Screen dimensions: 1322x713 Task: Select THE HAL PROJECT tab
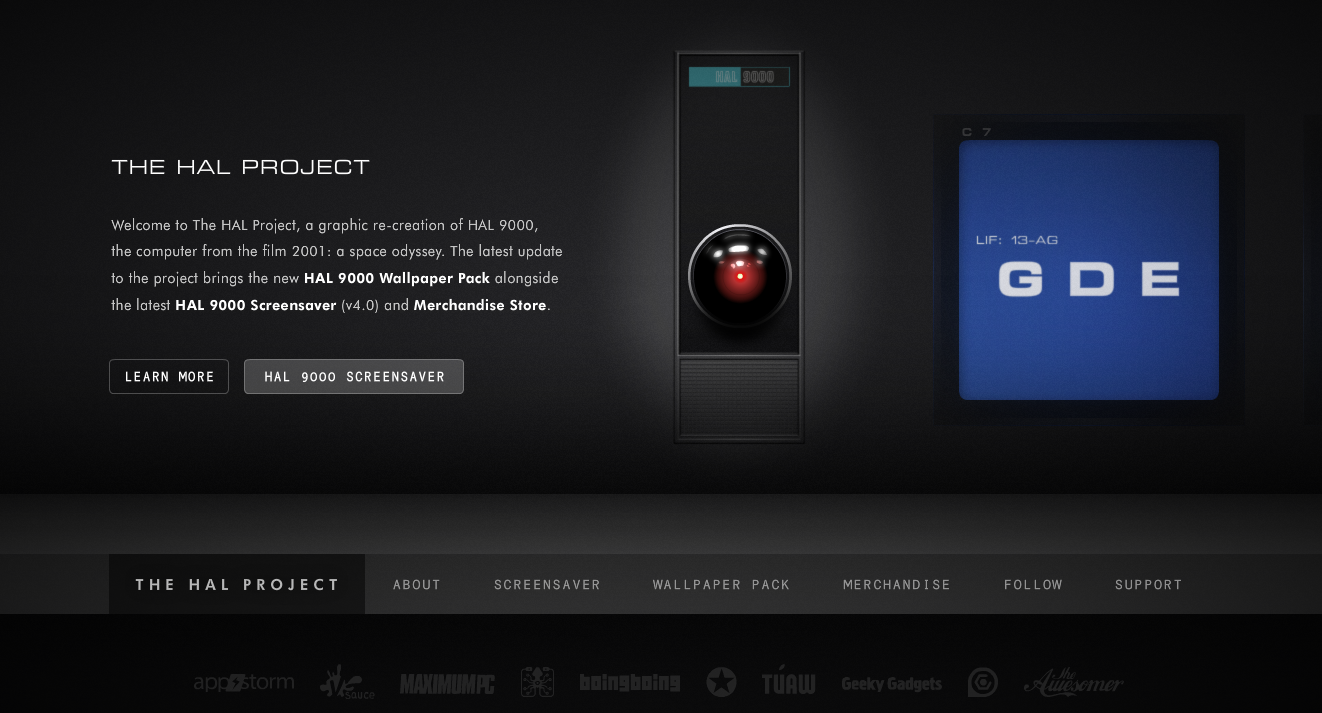tap(236, 584)
